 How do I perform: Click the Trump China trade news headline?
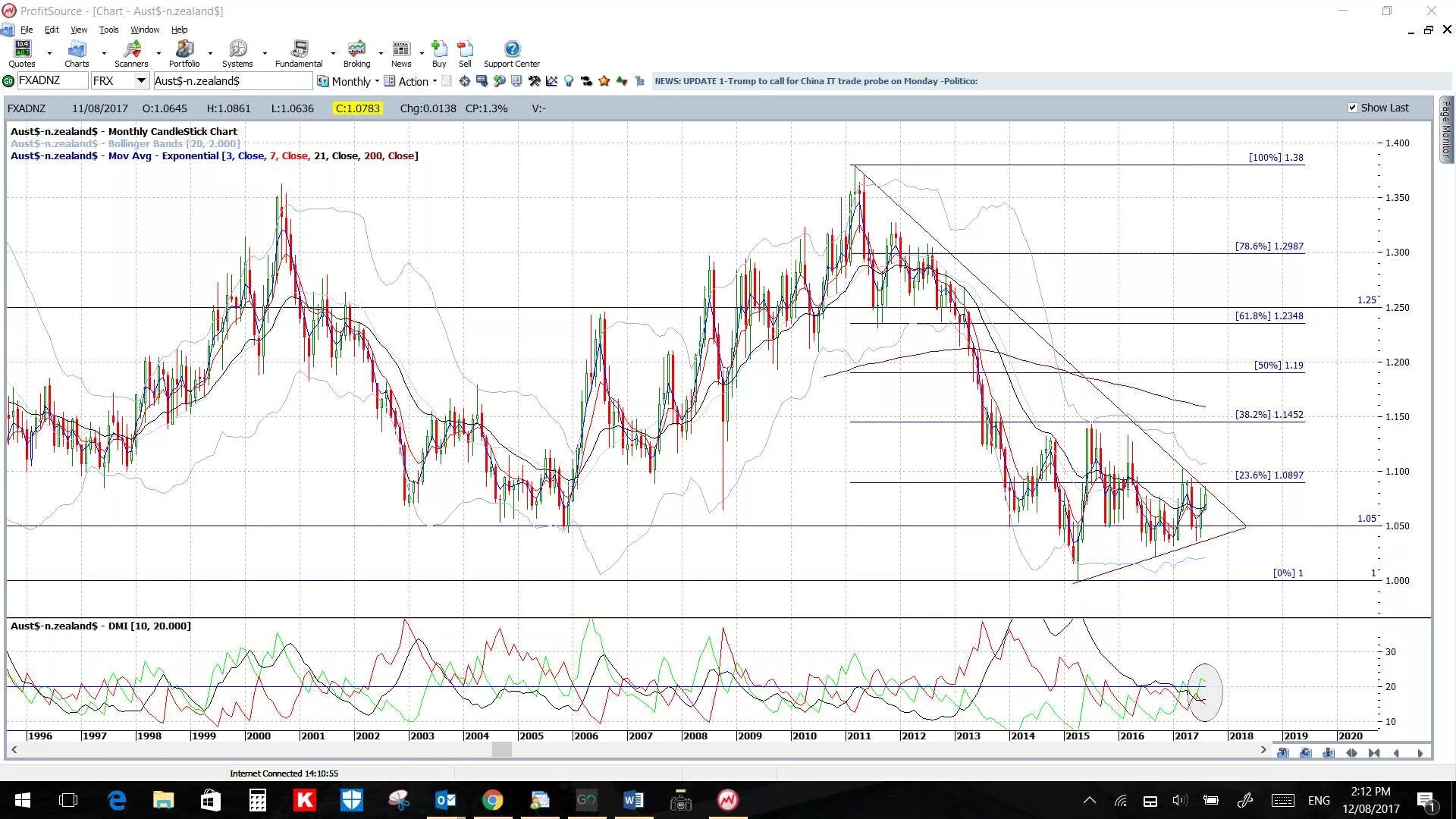pyautogui.click(x=816, y=81)
